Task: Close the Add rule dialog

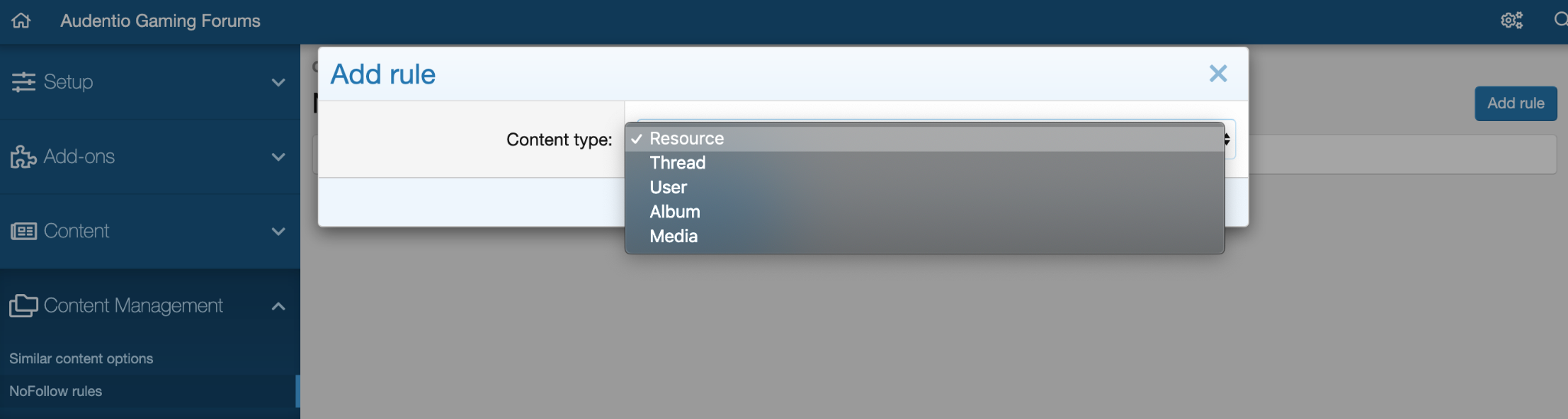Action: pos(1217,74)
